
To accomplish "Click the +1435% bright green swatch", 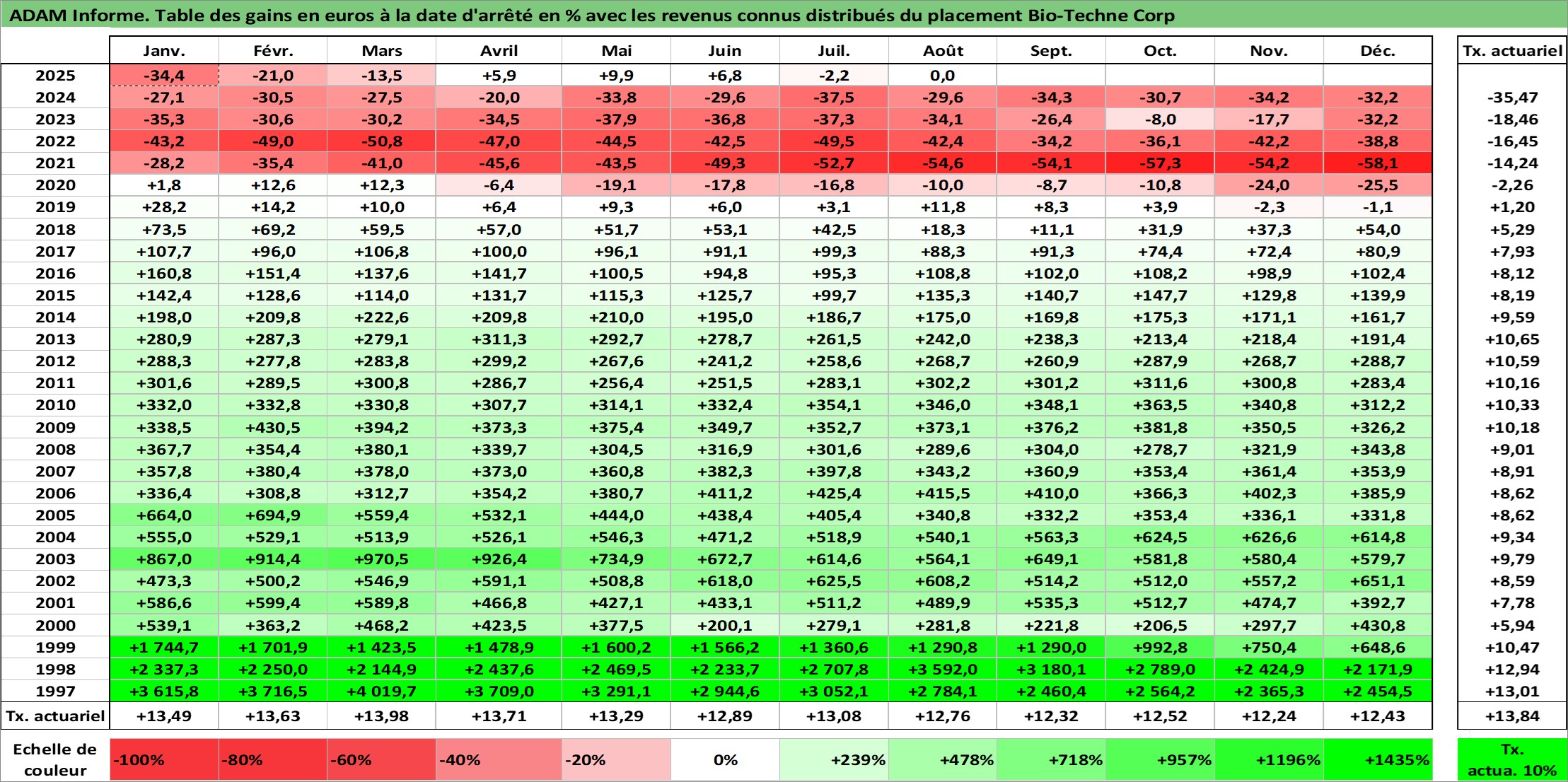I will point(1378,760).
